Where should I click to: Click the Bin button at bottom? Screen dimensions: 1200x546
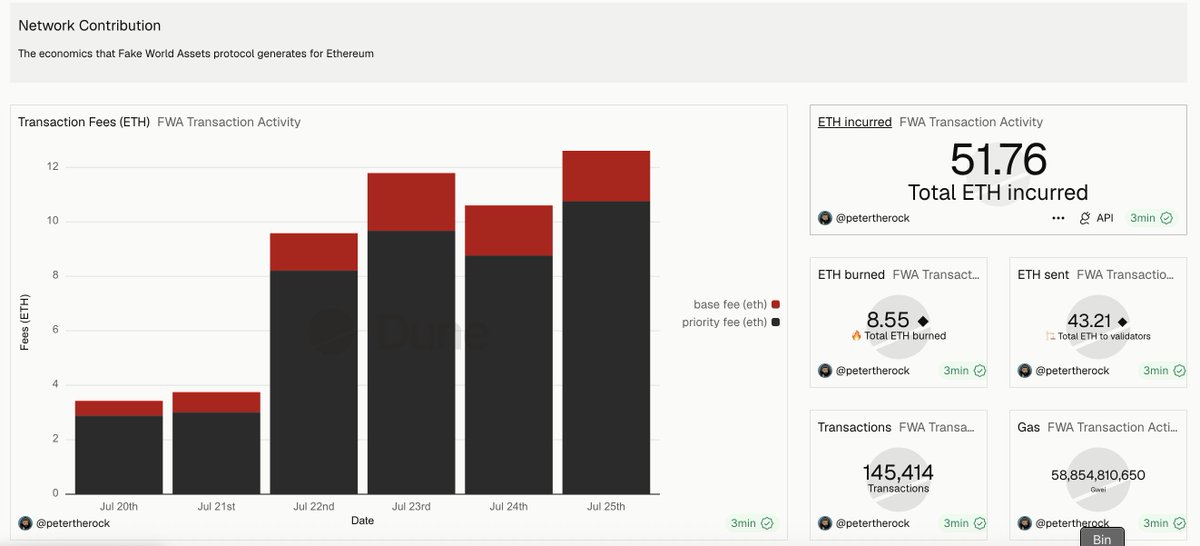[1101, 538]
